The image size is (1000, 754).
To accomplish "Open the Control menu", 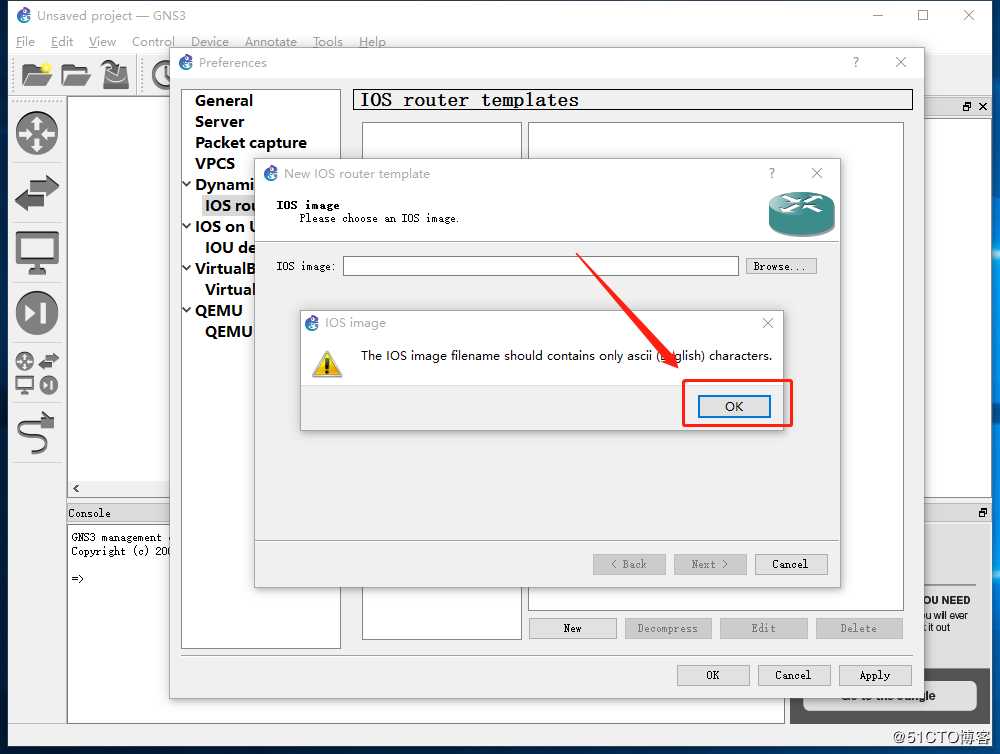I will (x=153, y=41).
